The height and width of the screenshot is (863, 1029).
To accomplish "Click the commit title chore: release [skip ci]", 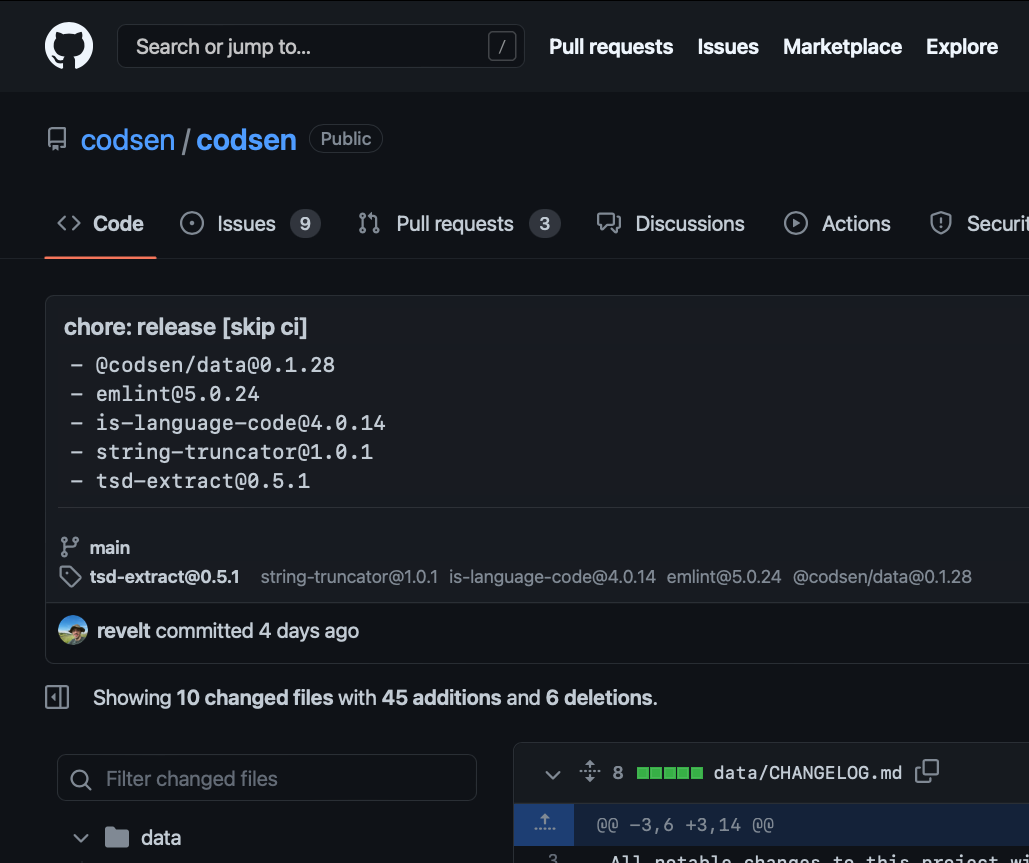I will click(186, 327).
